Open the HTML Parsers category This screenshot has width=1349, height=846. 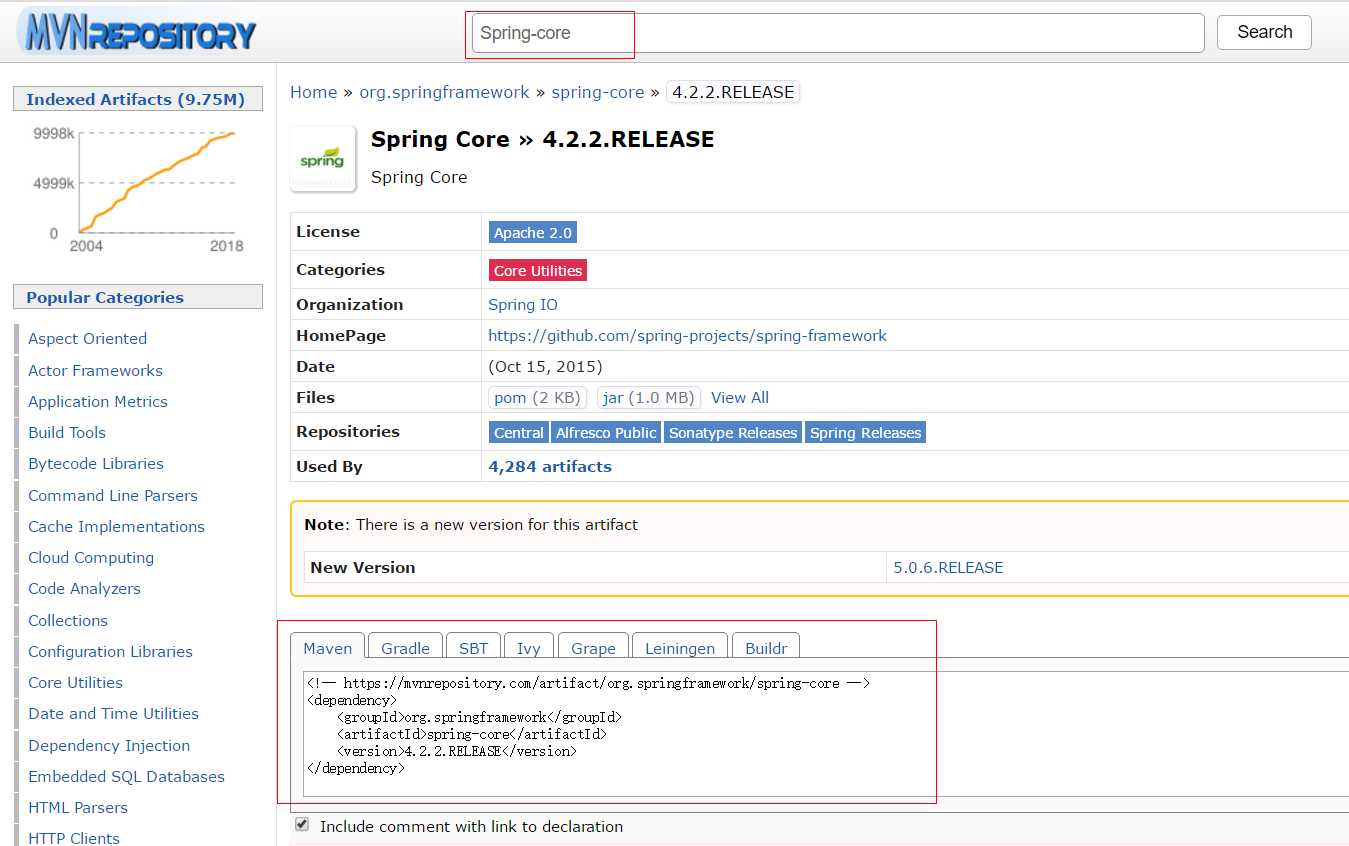pyautogui.click(x=78, y=808)
